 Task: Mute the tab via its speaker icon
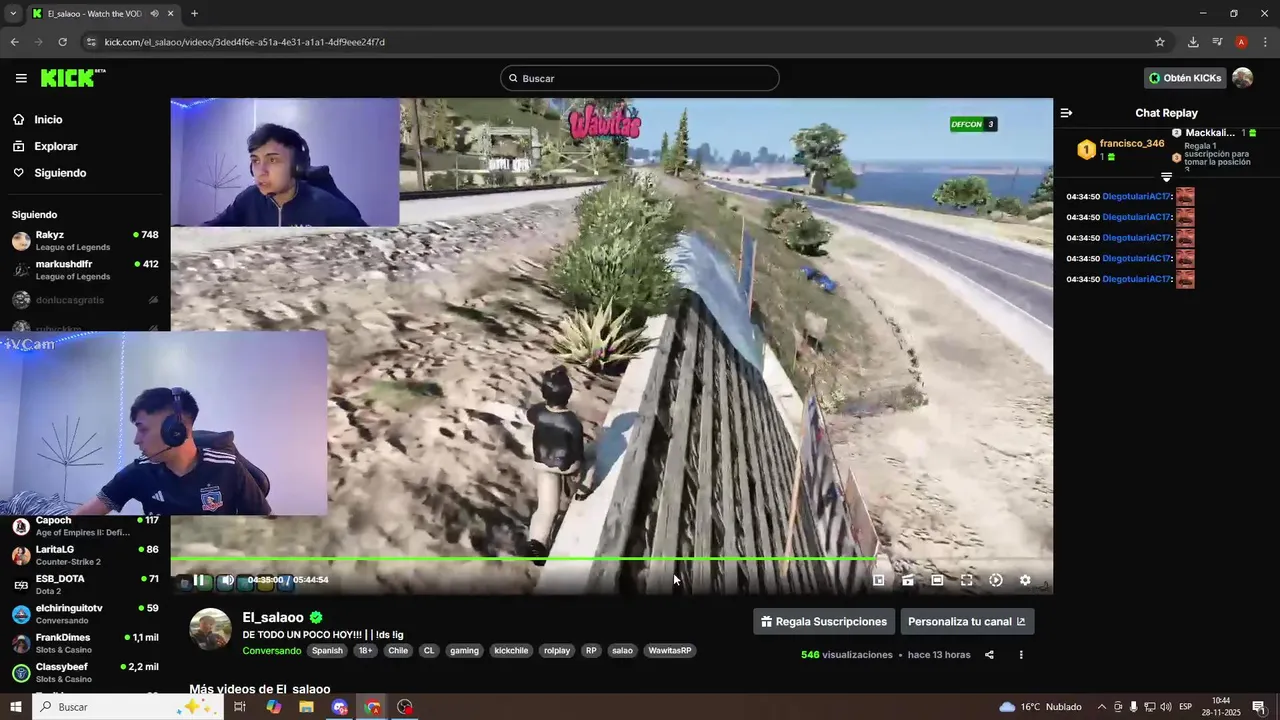(154, 14)
